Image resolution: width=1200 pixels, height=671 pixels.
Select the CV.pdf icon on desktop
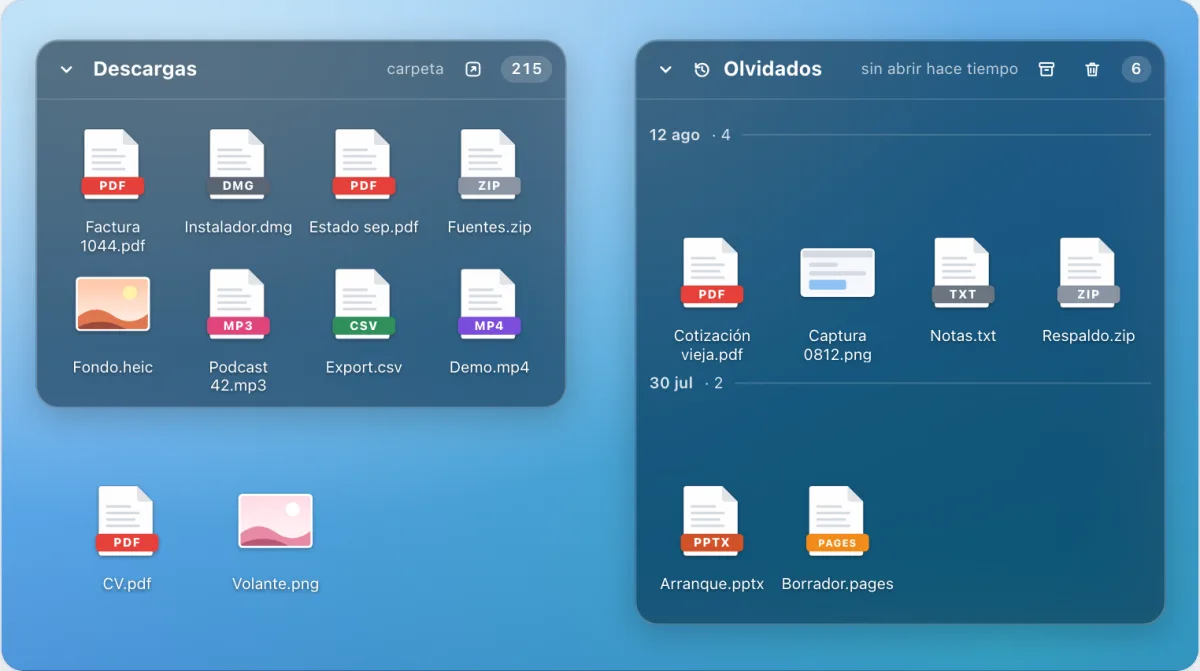pos(127,522)
